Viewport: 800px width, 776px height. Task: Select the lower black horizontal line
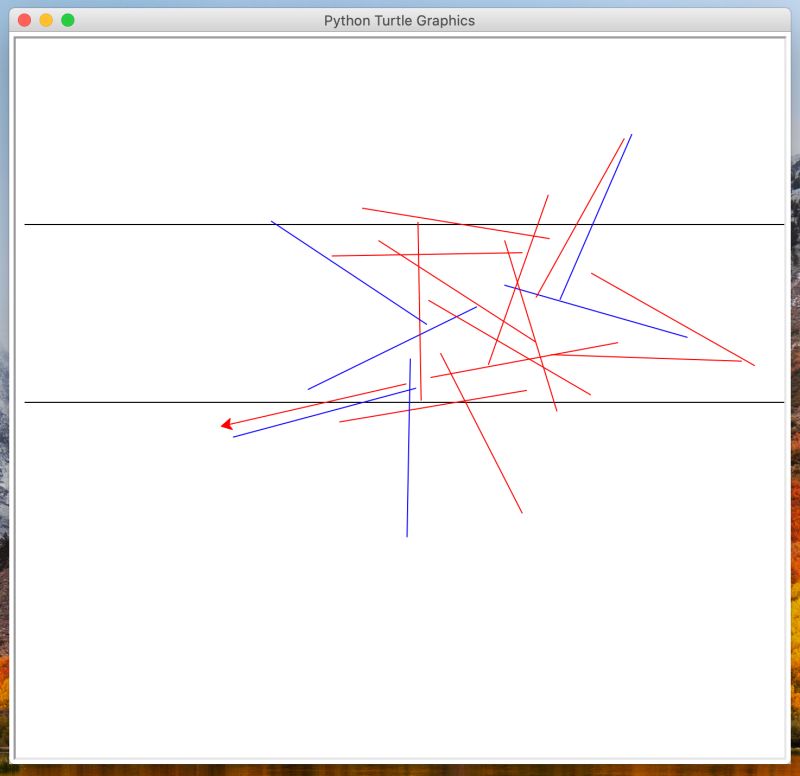point(150,402)
